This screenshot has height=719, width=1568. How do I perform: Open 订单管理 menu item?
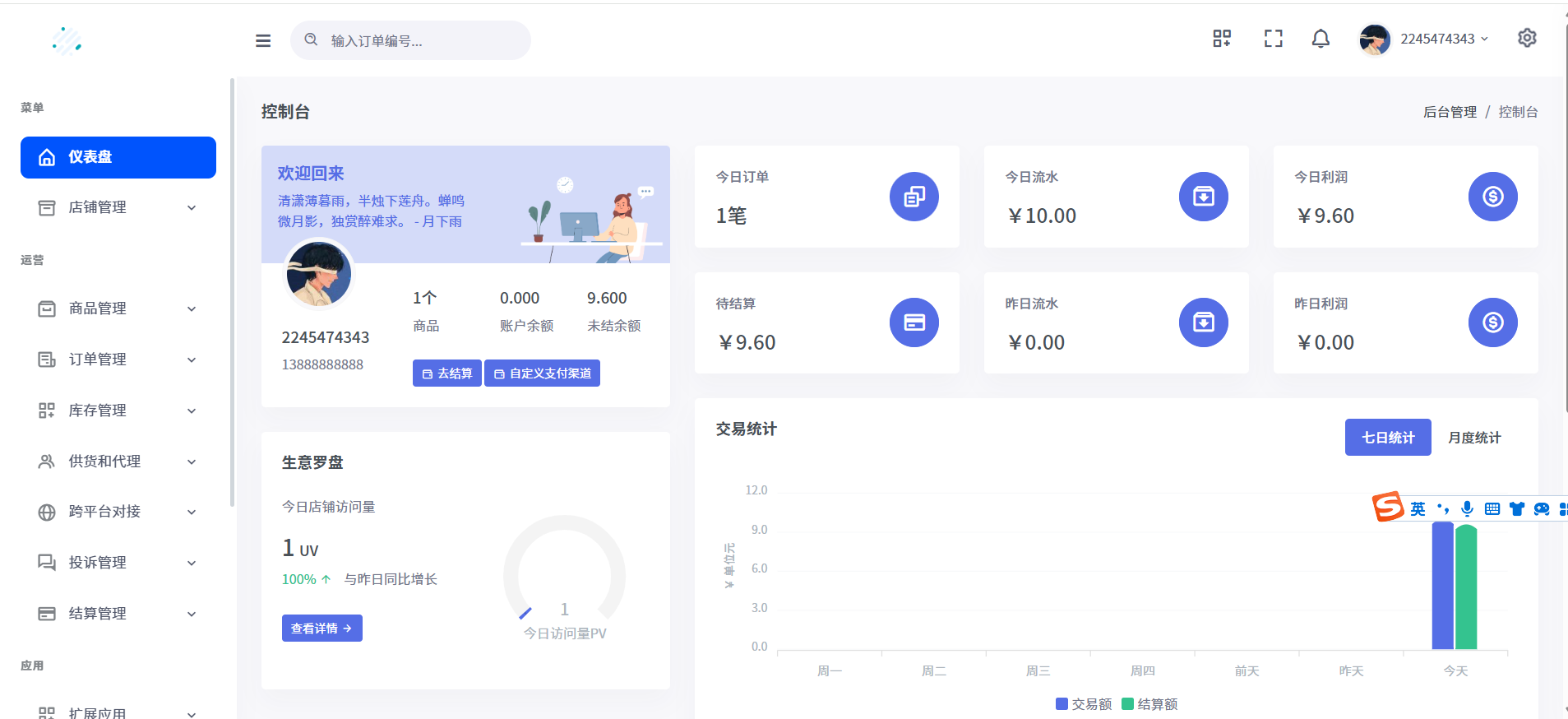pos(118,359)
